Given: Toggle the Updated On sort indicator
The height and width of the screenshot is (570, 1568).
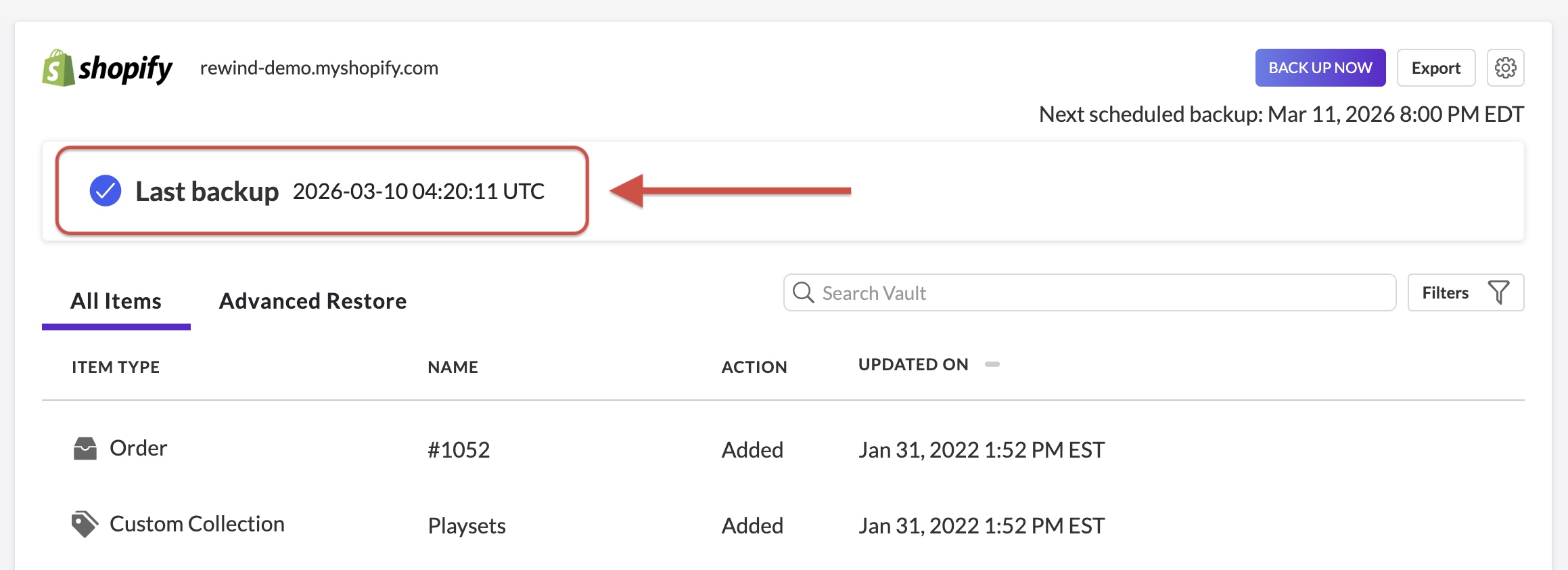Looking at the screenshot, I should [992, 364].
